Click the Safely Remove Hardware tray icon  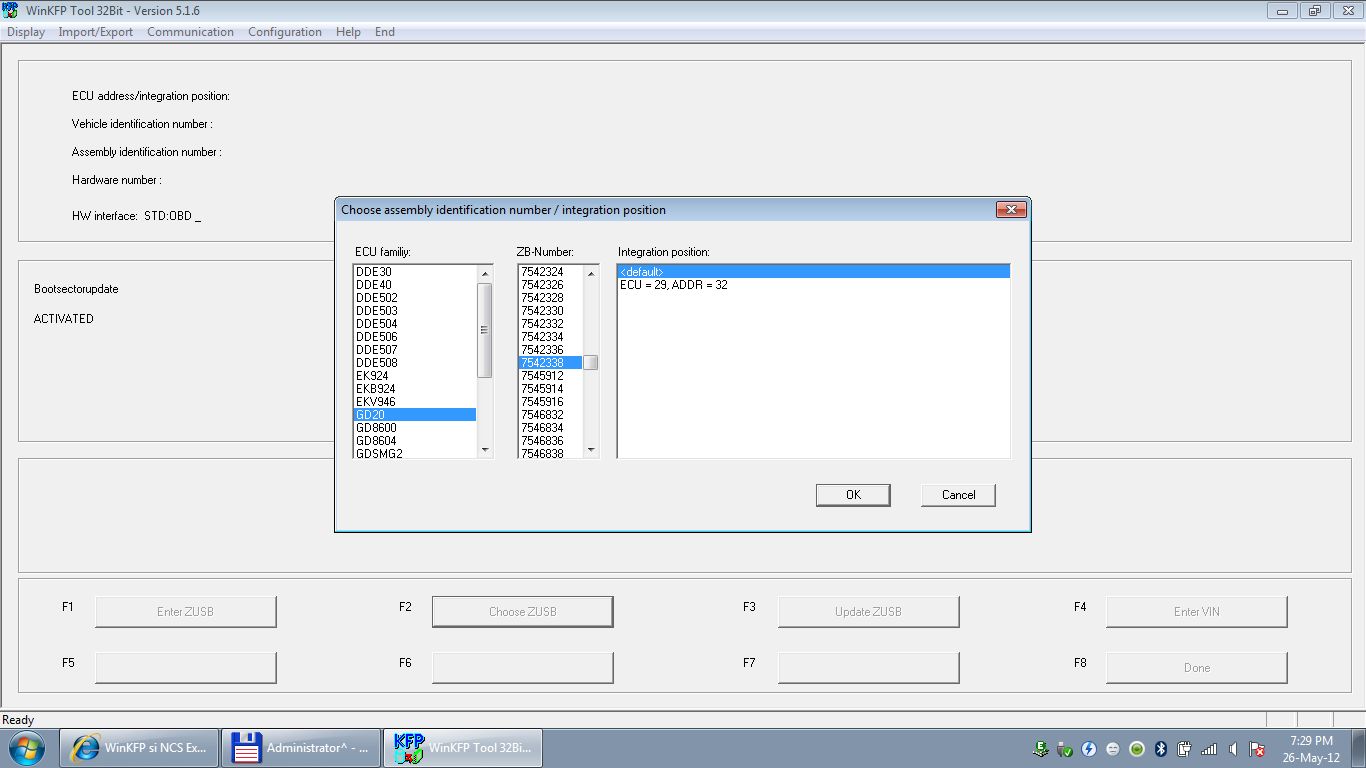pos(1065,748)
